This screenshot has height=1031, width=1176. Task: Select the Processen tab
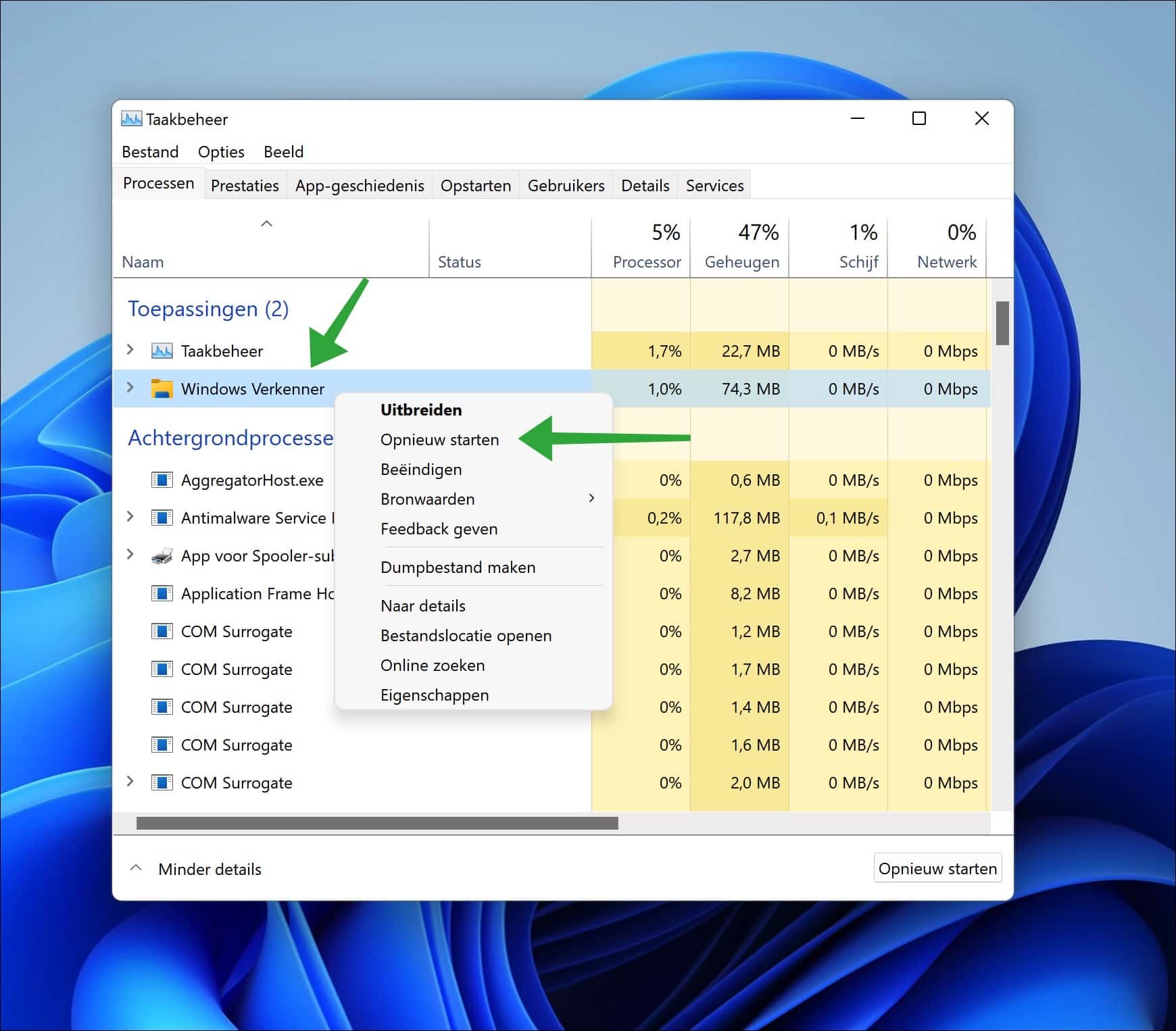[158, 184]
